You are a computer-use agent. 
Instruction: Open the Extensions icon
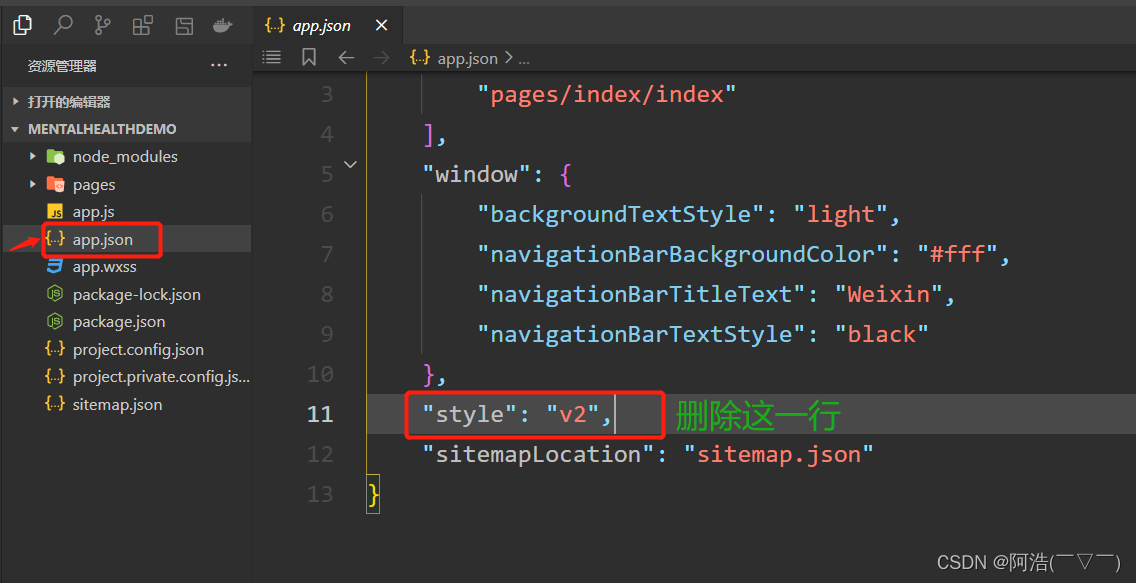point(143,25)
